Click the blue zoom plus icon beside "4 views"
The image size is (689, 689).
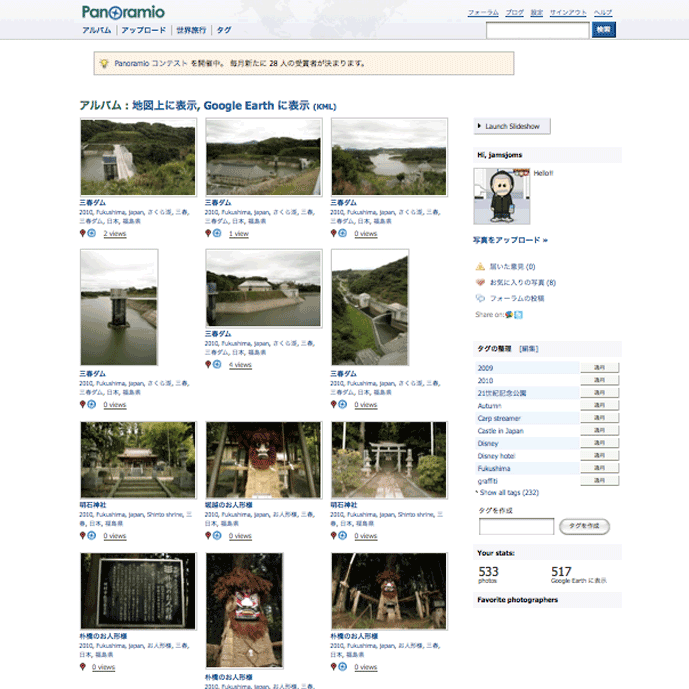coord(217,364)
